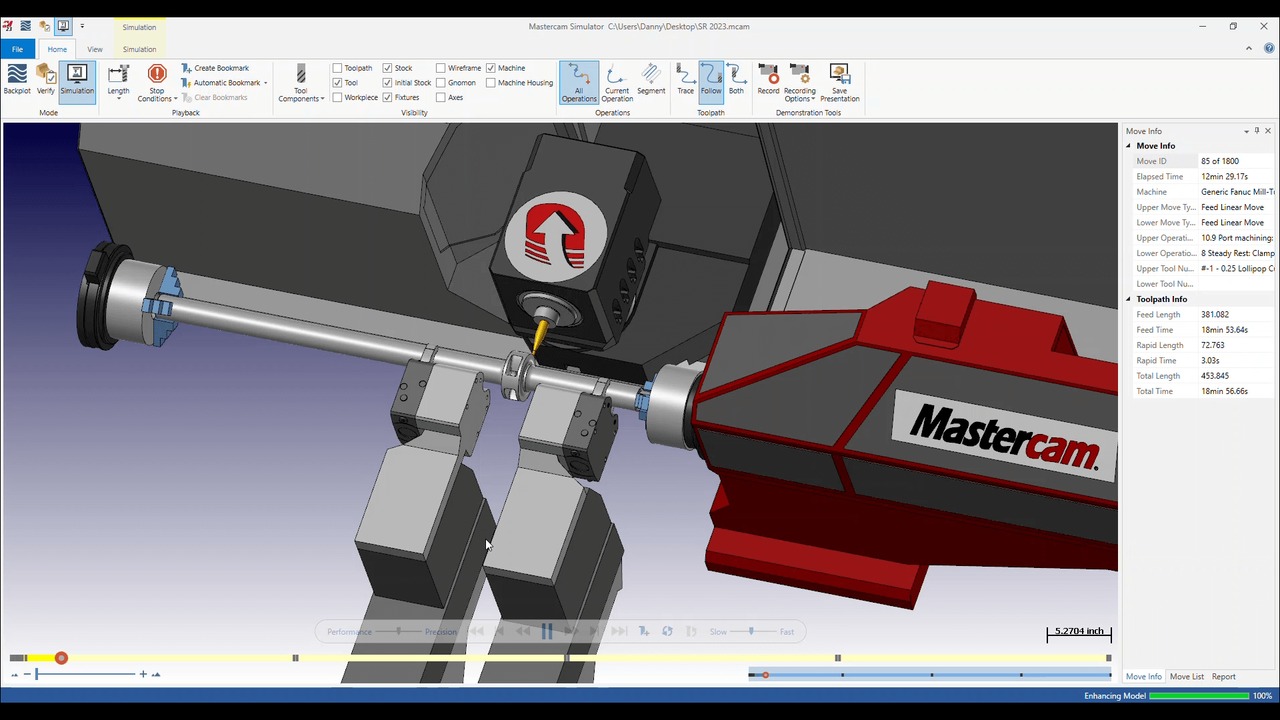Screen dimensions: 1280x720
Task: Show only the Current Operation
Action: pyautogui.click(x=617, y=82)
